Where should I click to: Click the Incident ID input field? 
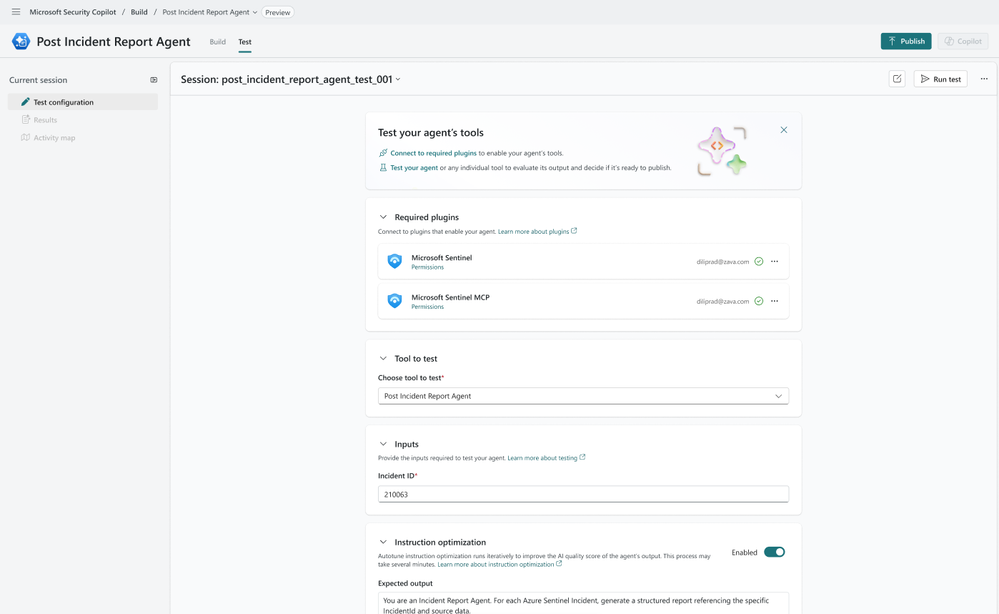pyautogui.click(x=583, y=494)
